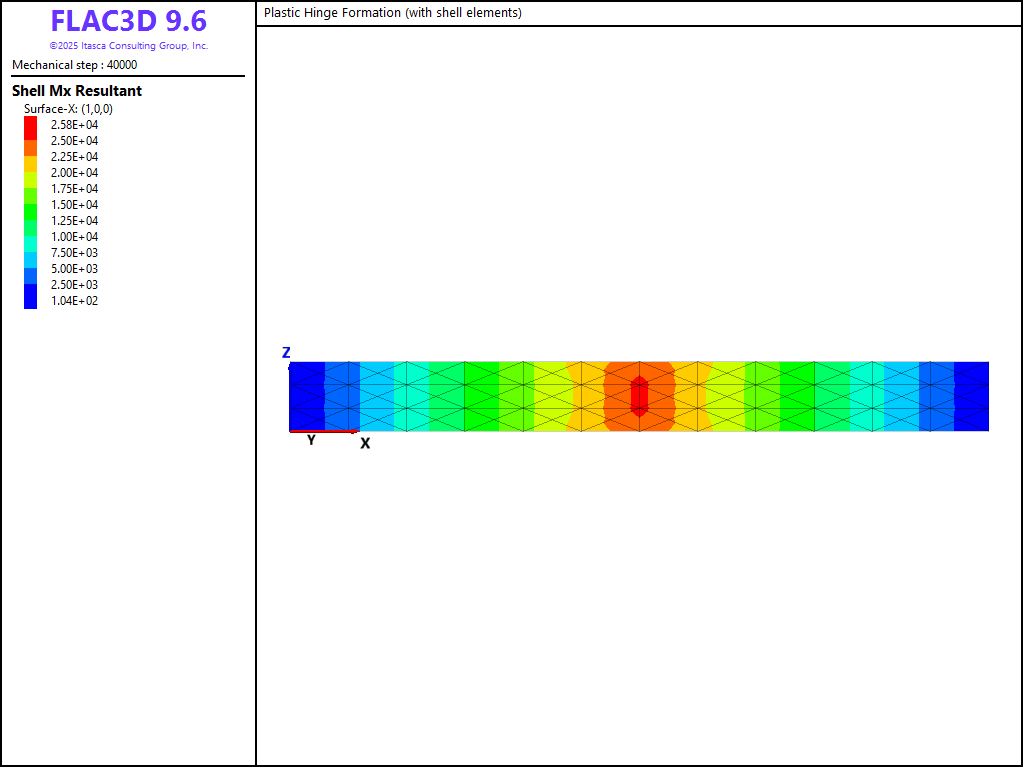Click the red plastic hinge zone at beam center
The height and width of the screenshot is (768, 1024).
point(640,395)
